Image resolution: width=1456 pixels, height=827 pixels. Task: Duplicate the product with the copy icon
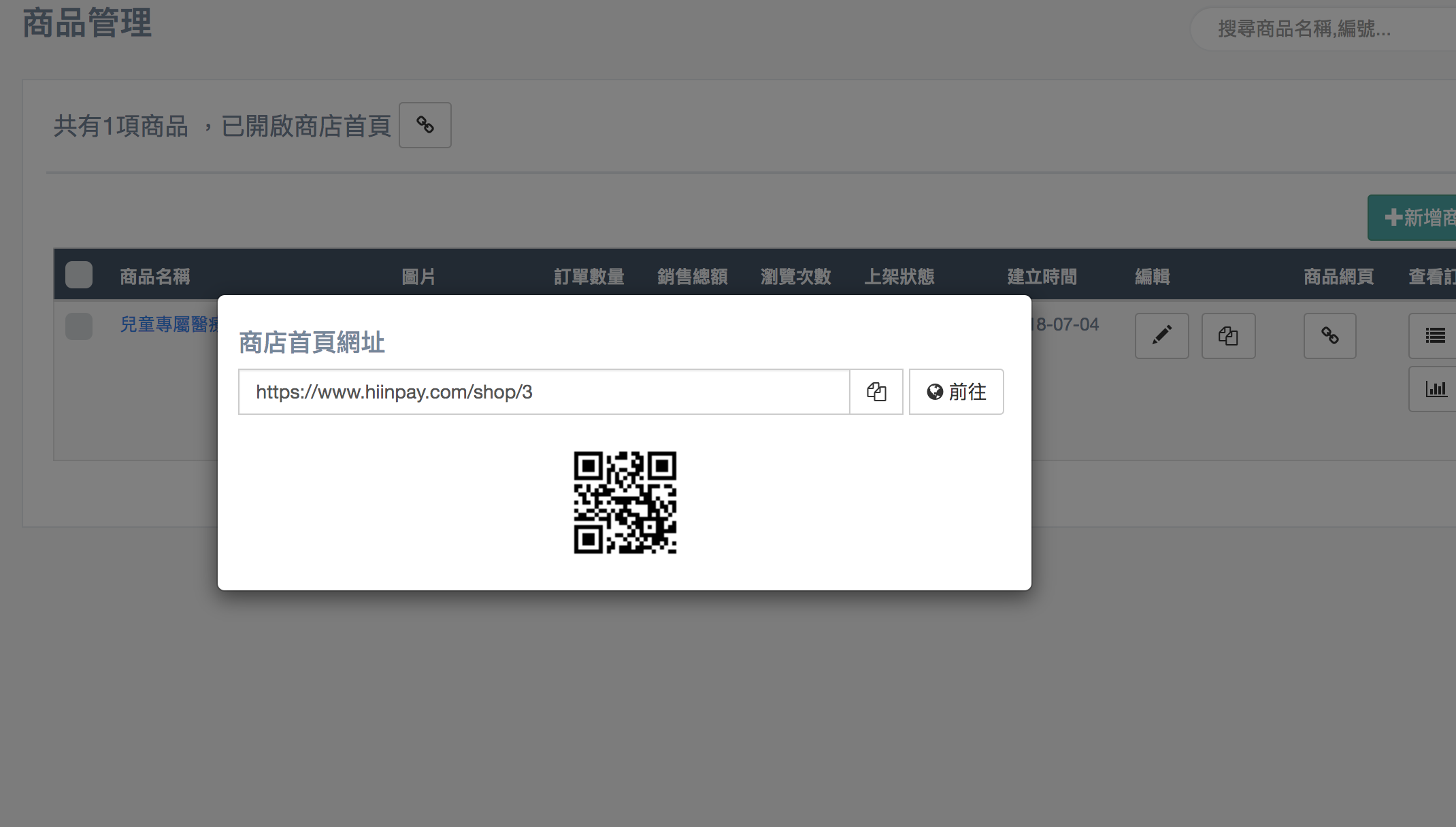tap(1228, 336)
